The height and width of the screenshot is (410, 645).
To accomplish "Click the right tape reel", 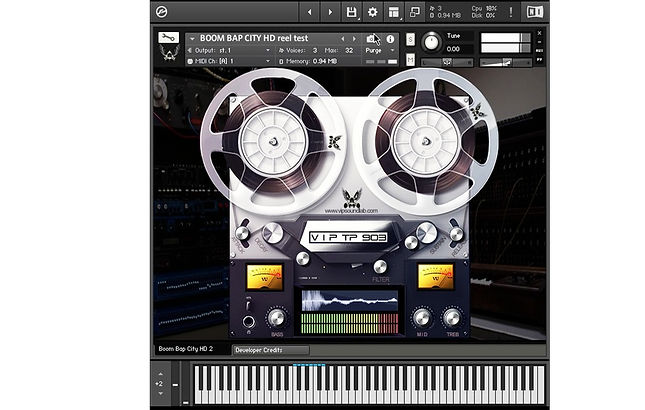I will click(426, 141).
